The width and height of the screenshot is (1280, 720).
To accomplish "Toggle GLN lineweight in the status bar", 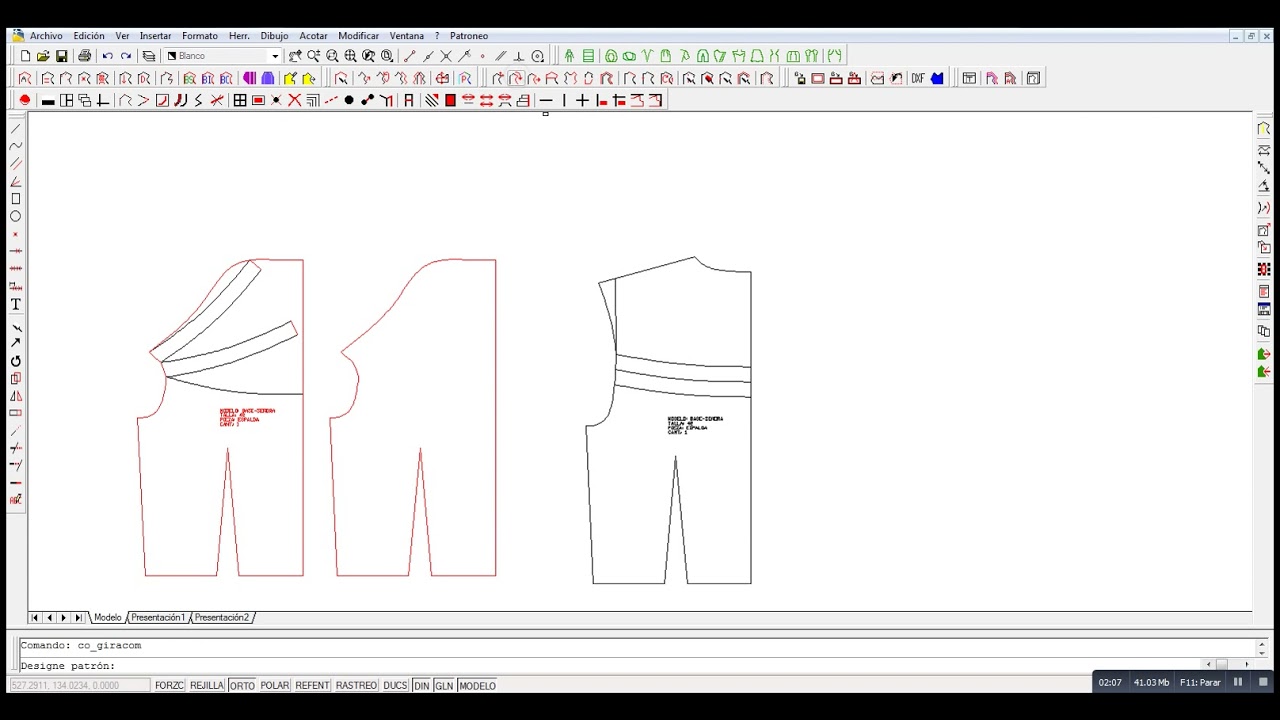I will [x=444, y=686].
